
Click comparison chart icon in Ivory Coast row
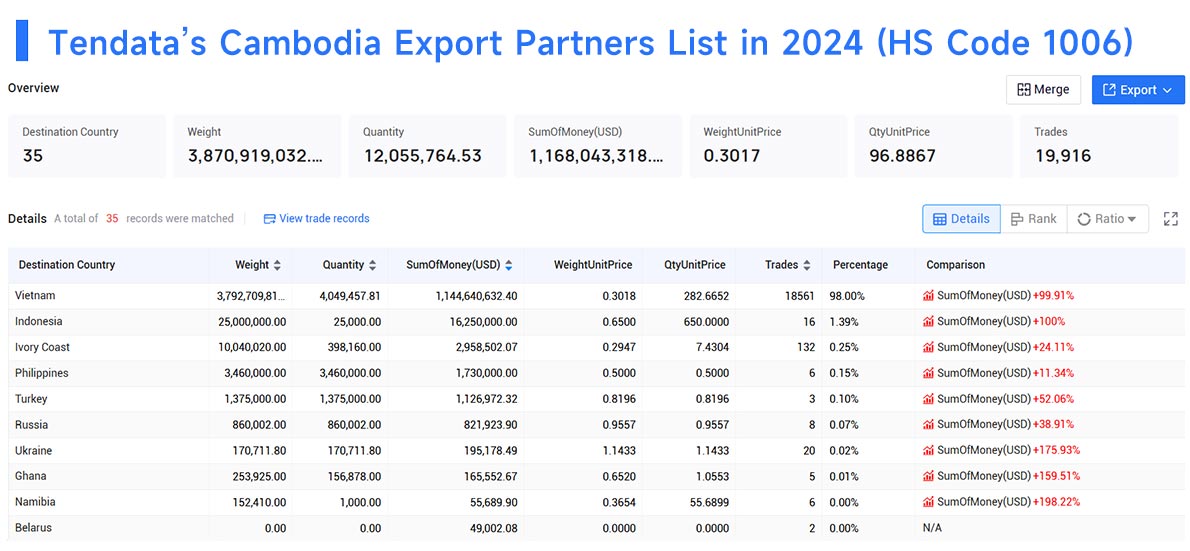coord(928,348)
